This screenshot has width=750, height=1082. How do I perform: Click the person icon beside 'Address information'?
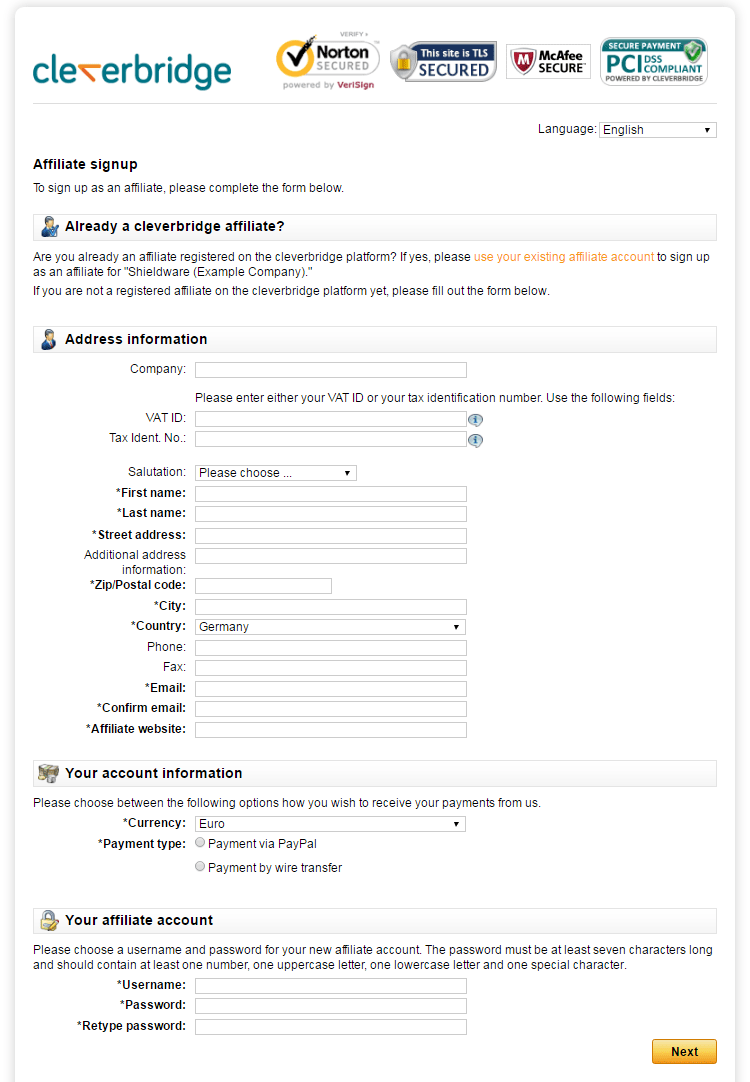(x=49, y=339)
